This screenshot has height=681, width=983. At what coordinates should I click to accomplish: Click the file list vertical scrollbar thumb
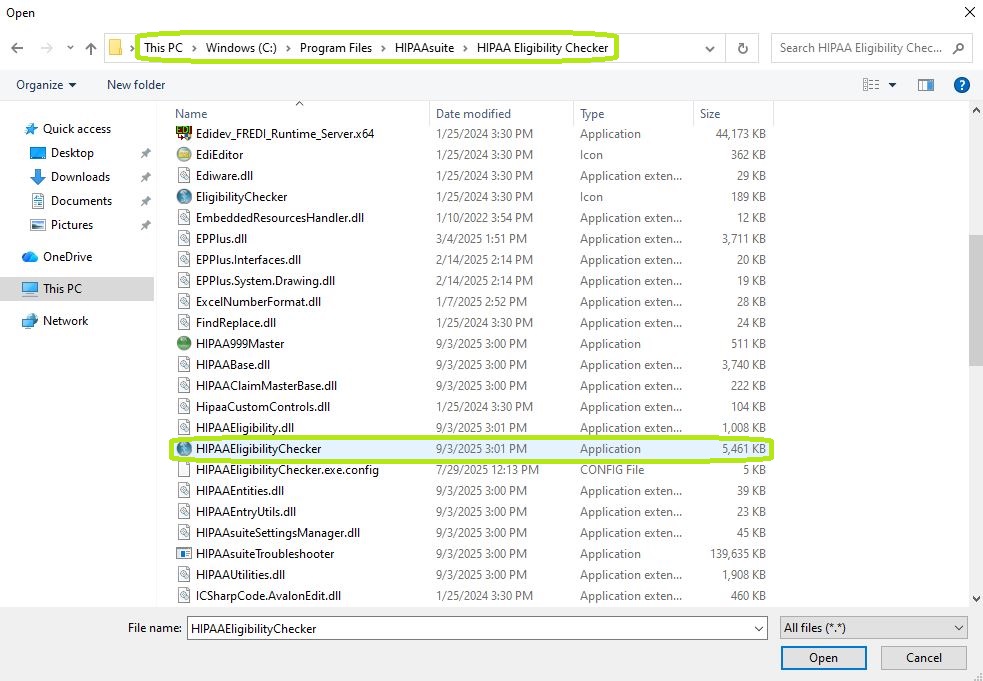coord(976,300)
